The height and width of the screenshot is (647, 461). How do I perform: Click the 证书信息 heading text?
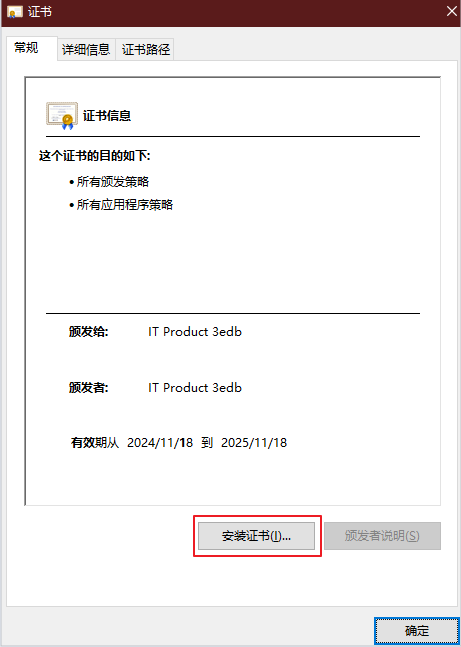coord(107,116)
